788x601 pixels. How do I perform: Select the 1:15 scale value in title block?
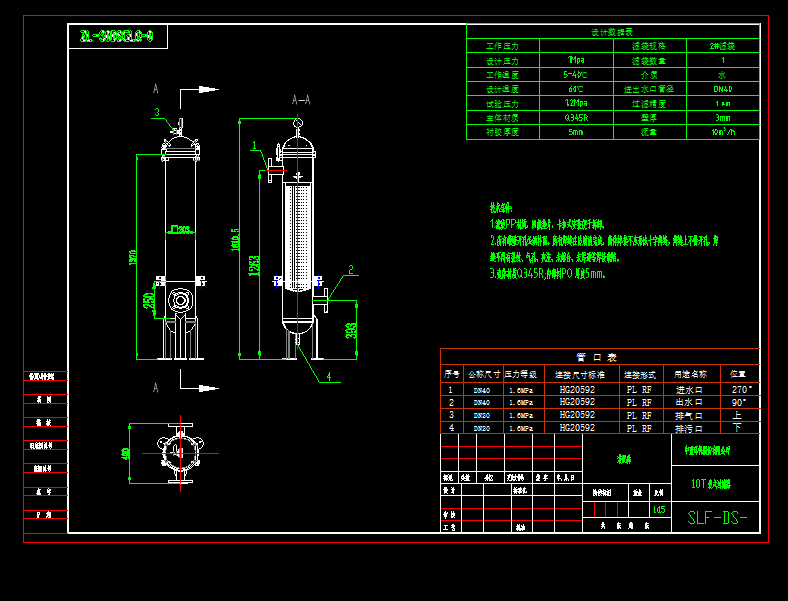tap(658, 509)
